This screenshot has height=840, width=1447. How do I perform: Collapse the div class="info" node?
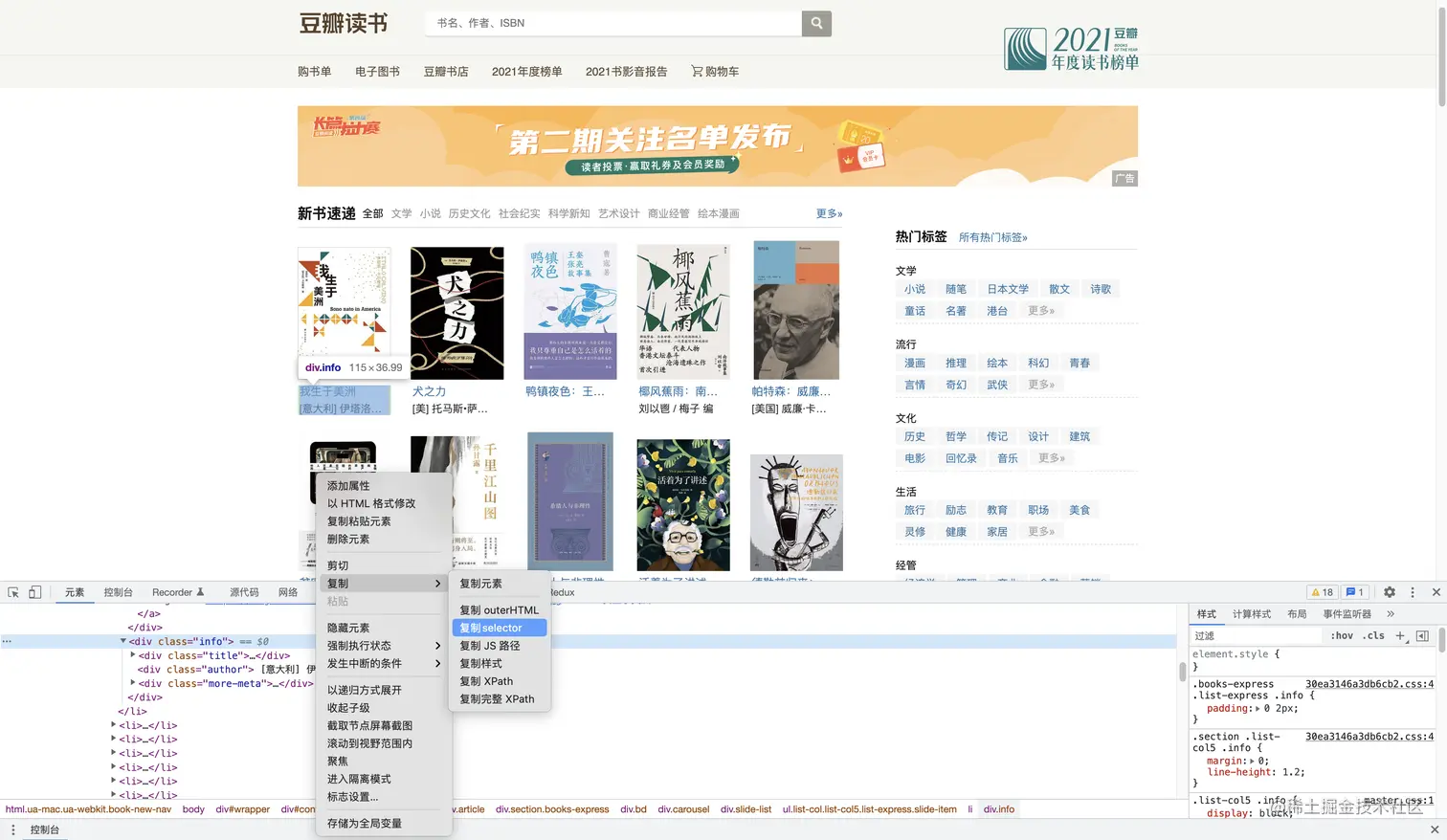click(123, 641)
